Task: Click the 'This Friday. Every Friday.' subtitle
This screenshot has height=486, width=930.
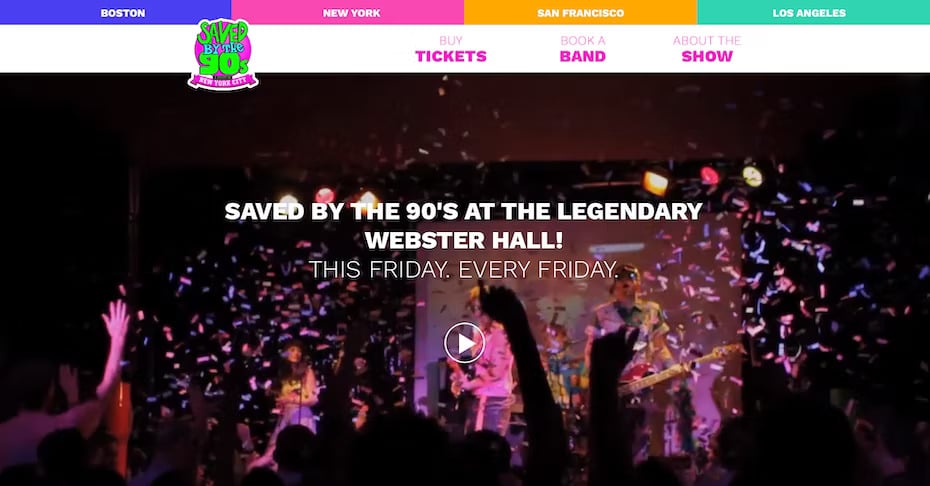Action: (464, 269)
